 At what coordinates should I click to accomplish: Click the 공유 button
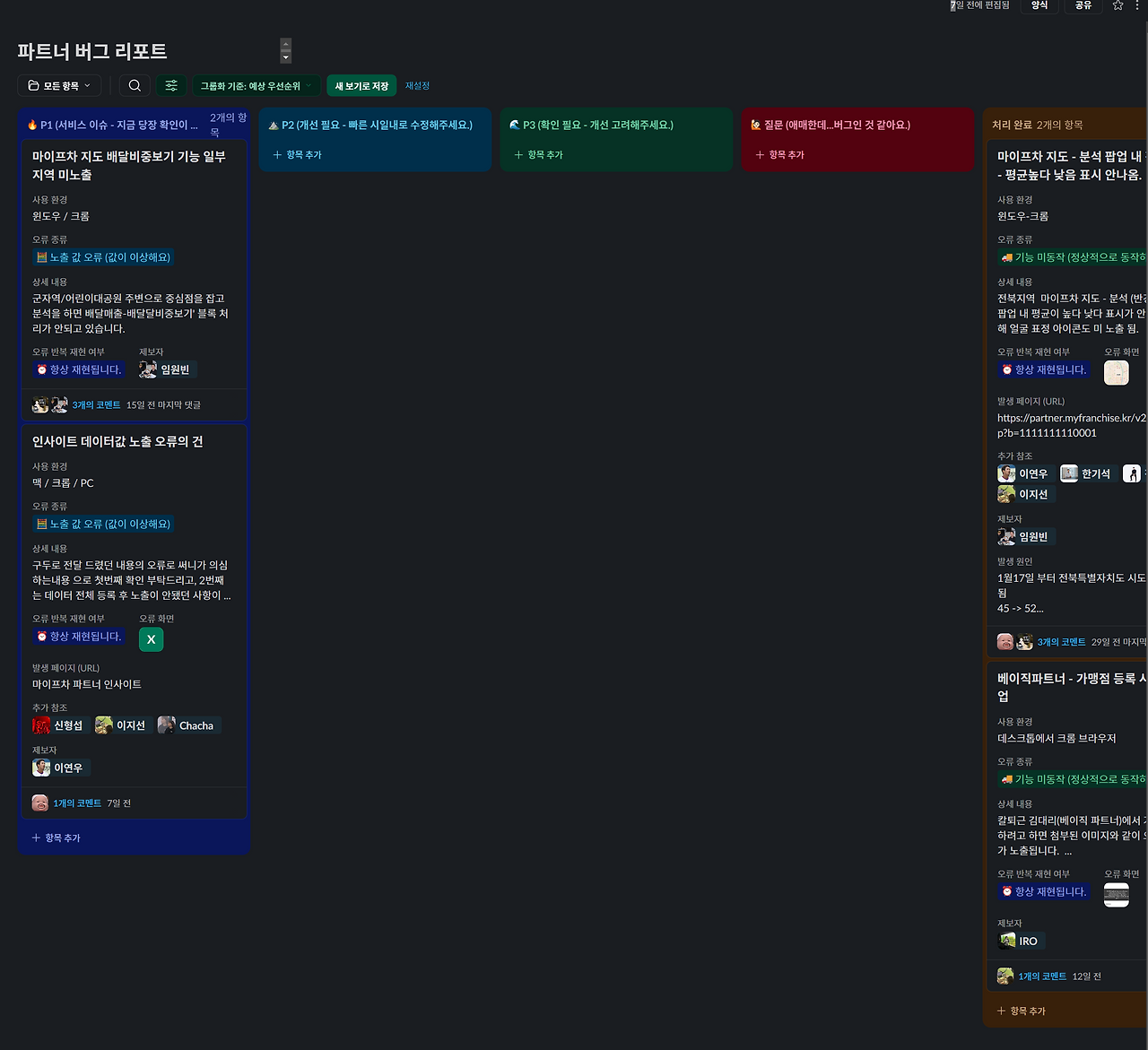coord(1083,5)
